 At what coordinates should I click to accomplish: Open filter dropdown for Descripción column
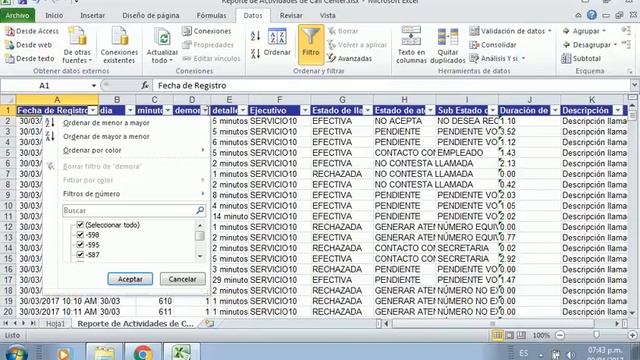[x=618, y=111]
